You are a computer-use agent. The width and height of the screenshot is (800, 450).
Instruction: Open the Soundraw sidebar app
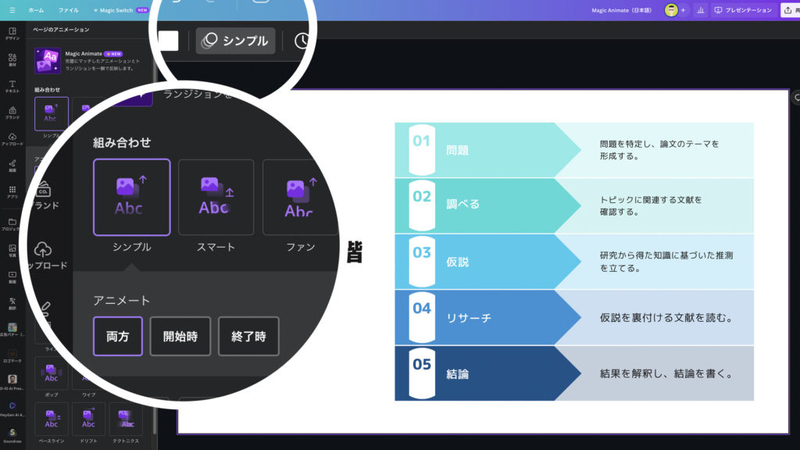pos(12,435)
